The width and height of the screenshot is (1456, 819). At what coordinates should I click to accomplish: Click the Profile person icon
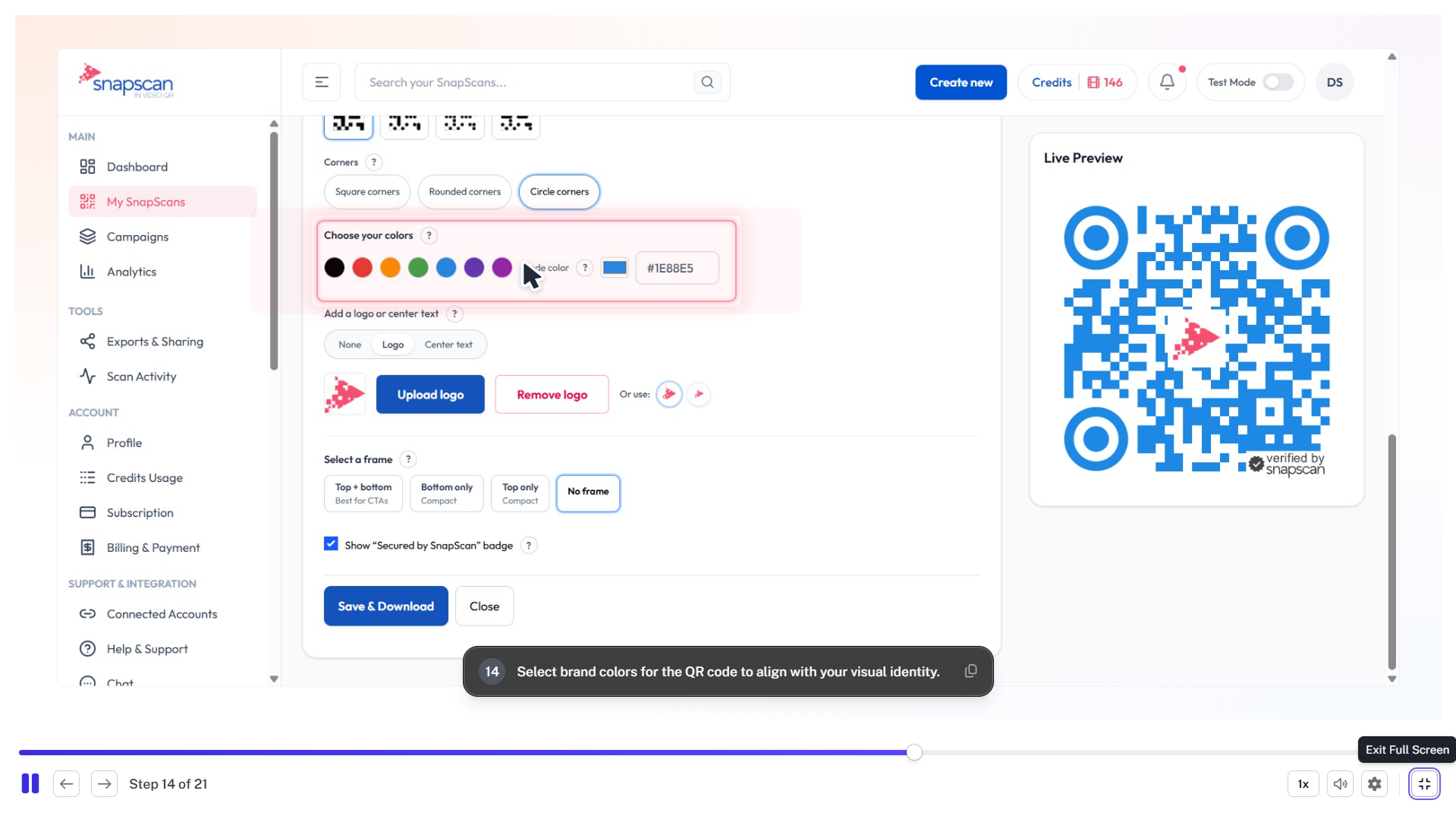tap(87, 443)
